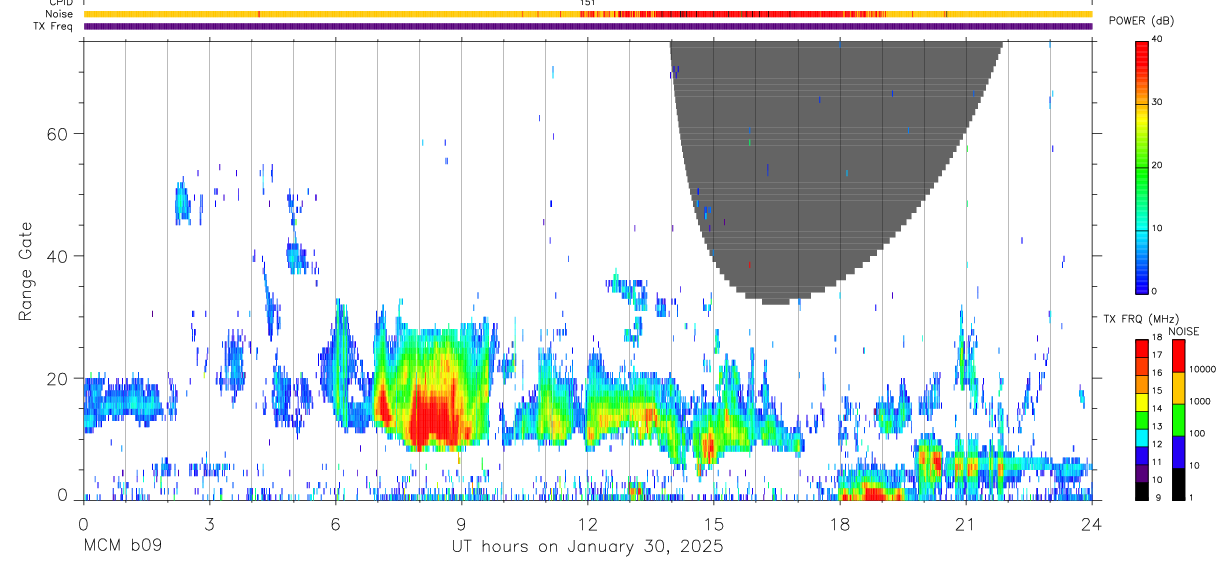The width and height of the screenshot is (1228, 567).
Task: Click the Range Gate axis label
Action: coord(24,272)
